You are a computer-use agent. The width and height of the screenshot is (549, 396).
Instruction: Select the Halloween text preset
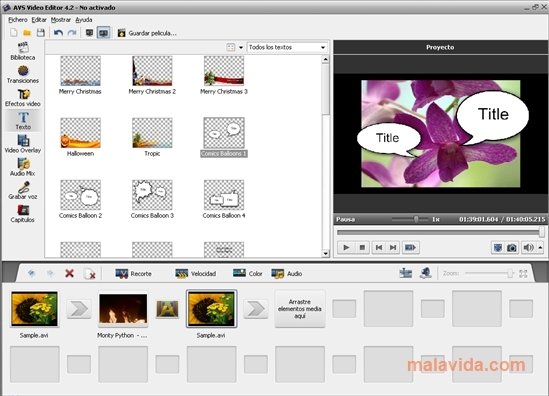coord(80,137)
